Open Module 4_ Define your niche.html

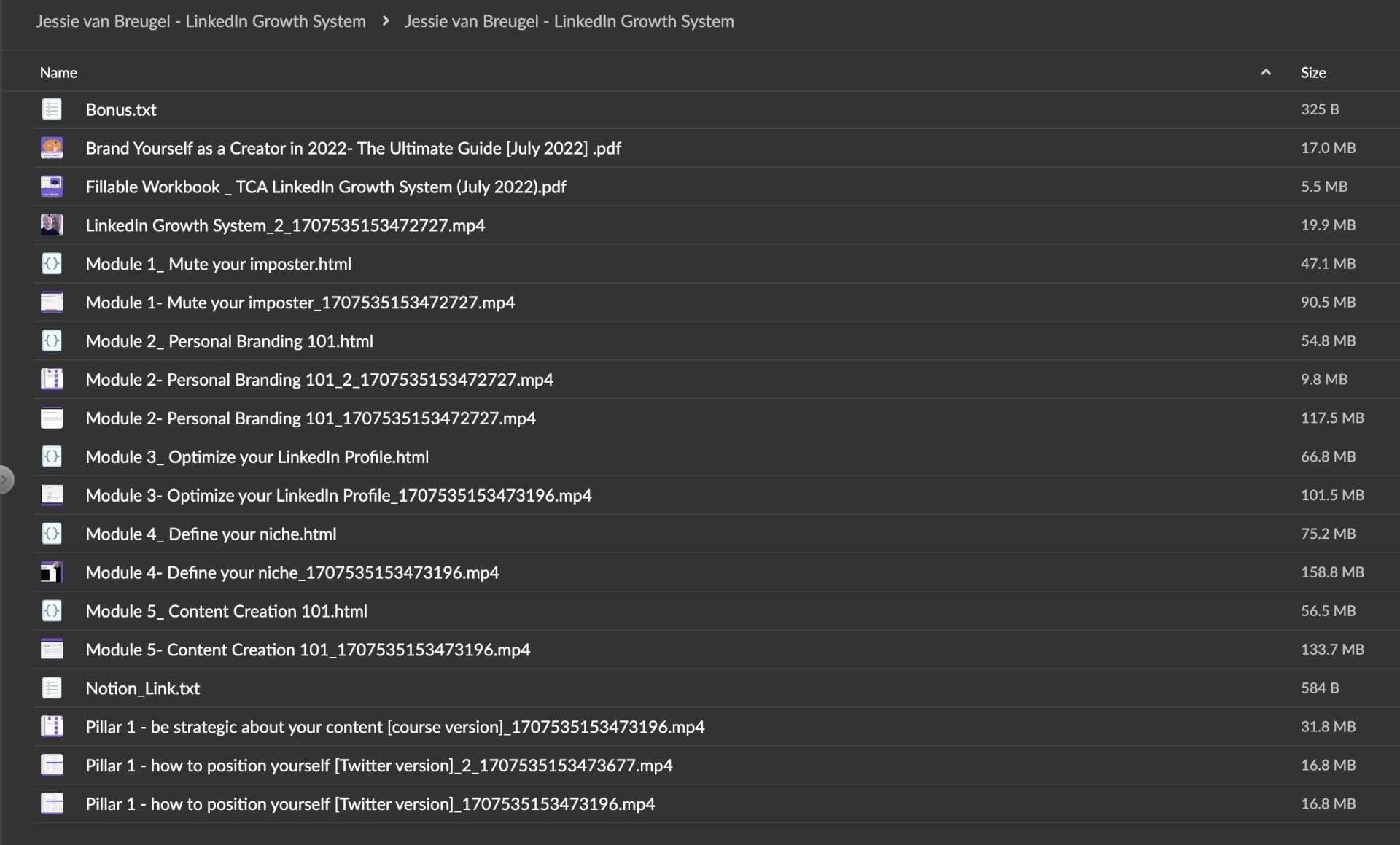pos(211,535)
